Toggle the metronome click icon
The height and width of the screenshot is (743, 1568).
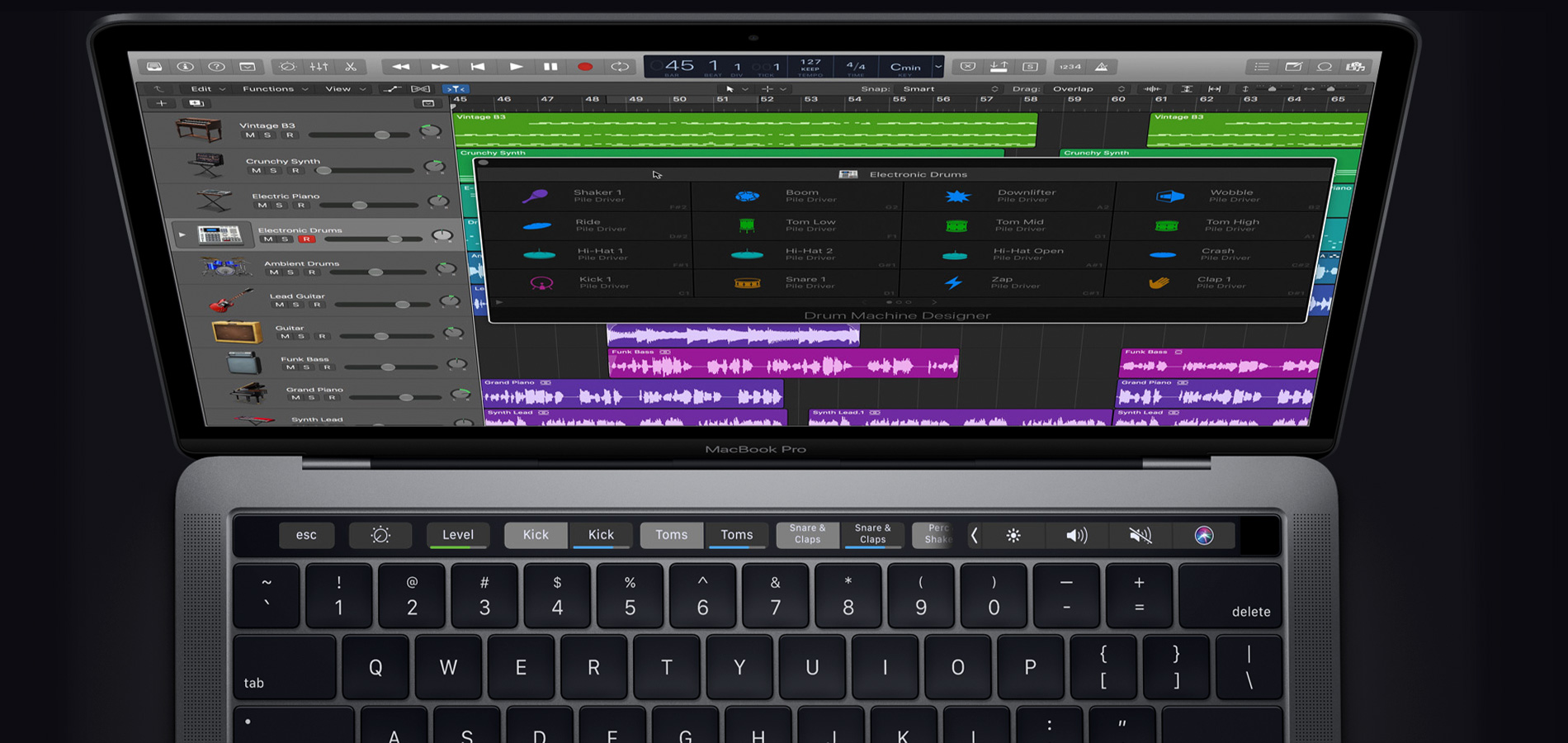[x=1102, y=67]
